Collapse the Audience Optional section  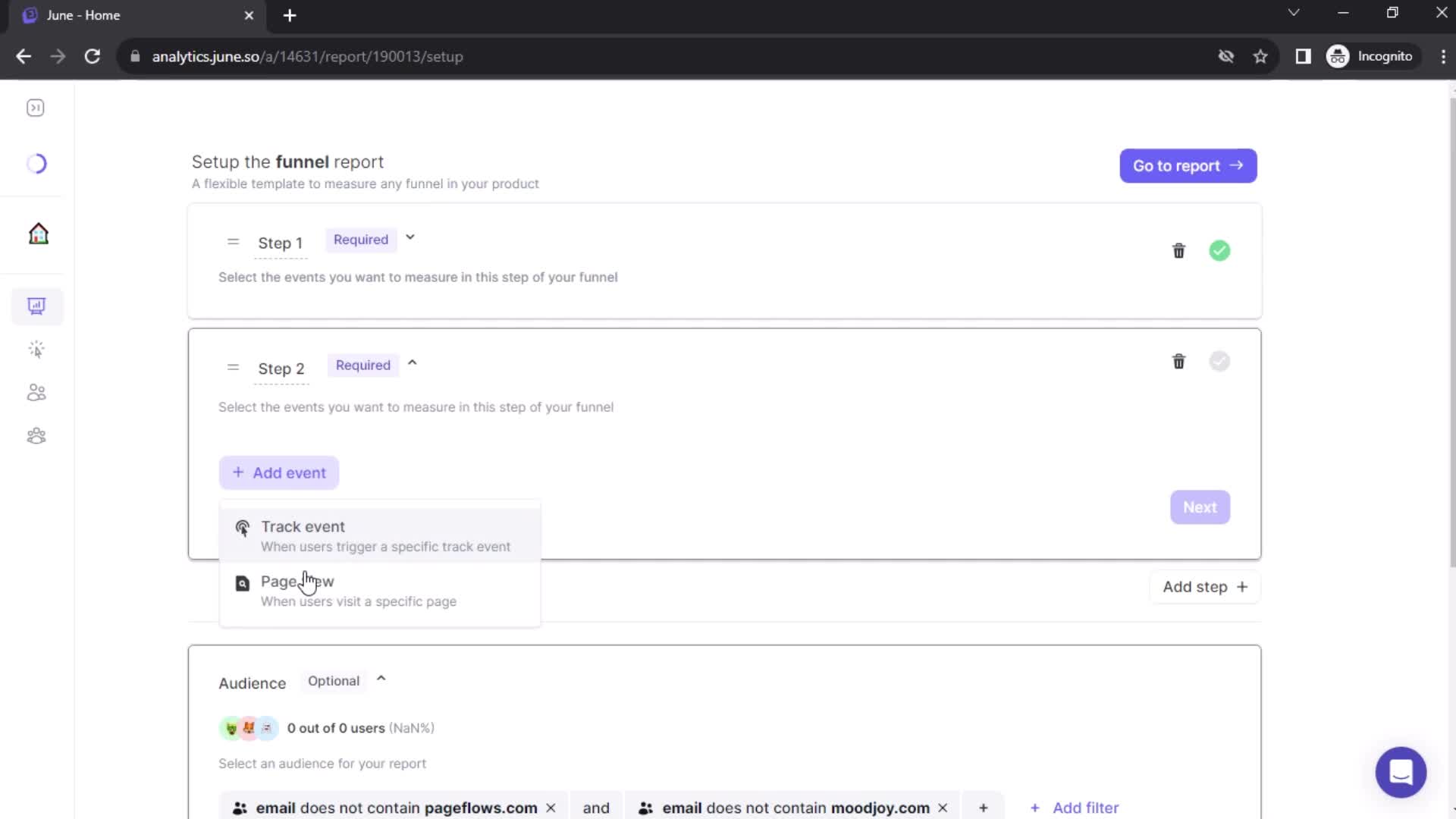(381, 680)
